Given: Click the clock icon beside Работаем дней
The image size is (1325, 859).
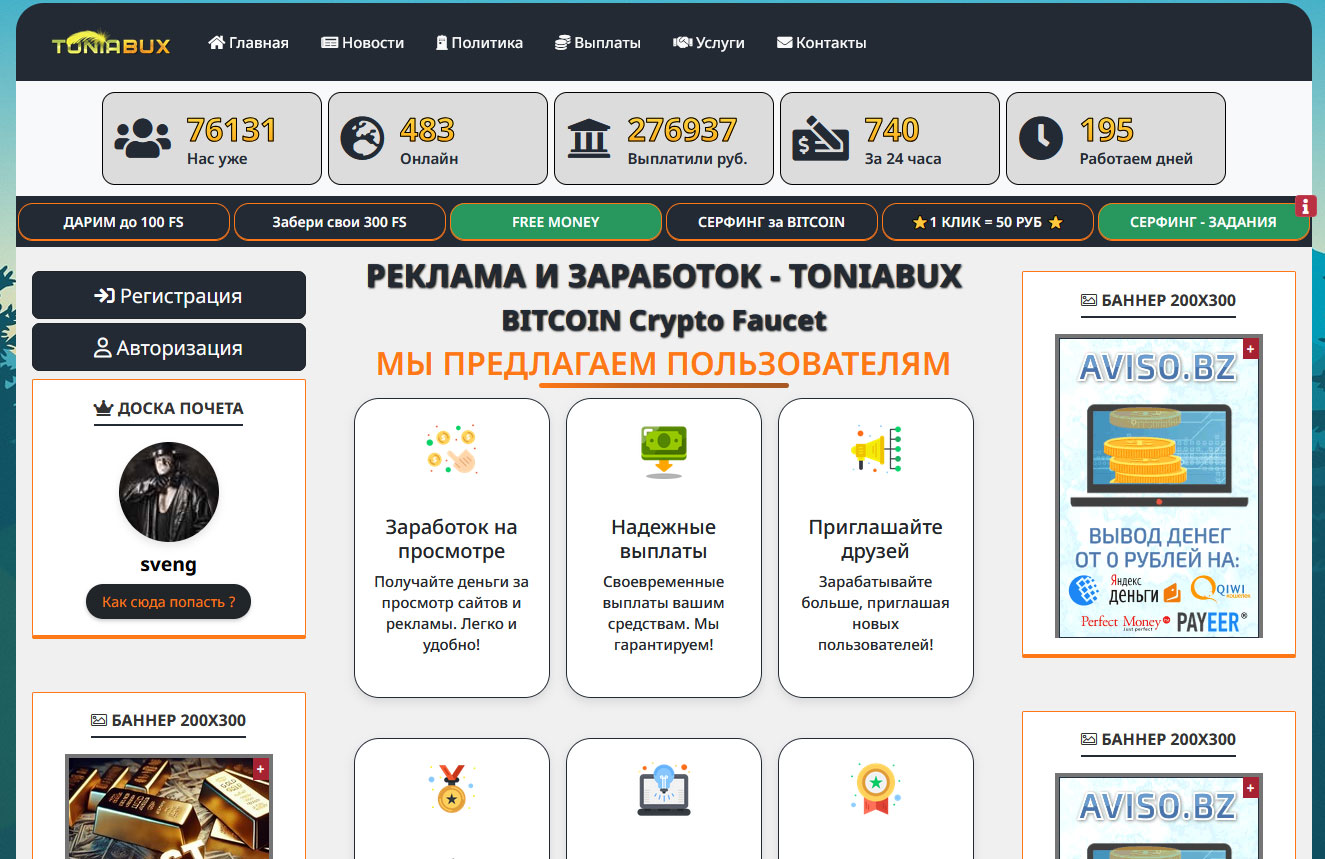Looking at the screenshot, I should (1040, 139).
